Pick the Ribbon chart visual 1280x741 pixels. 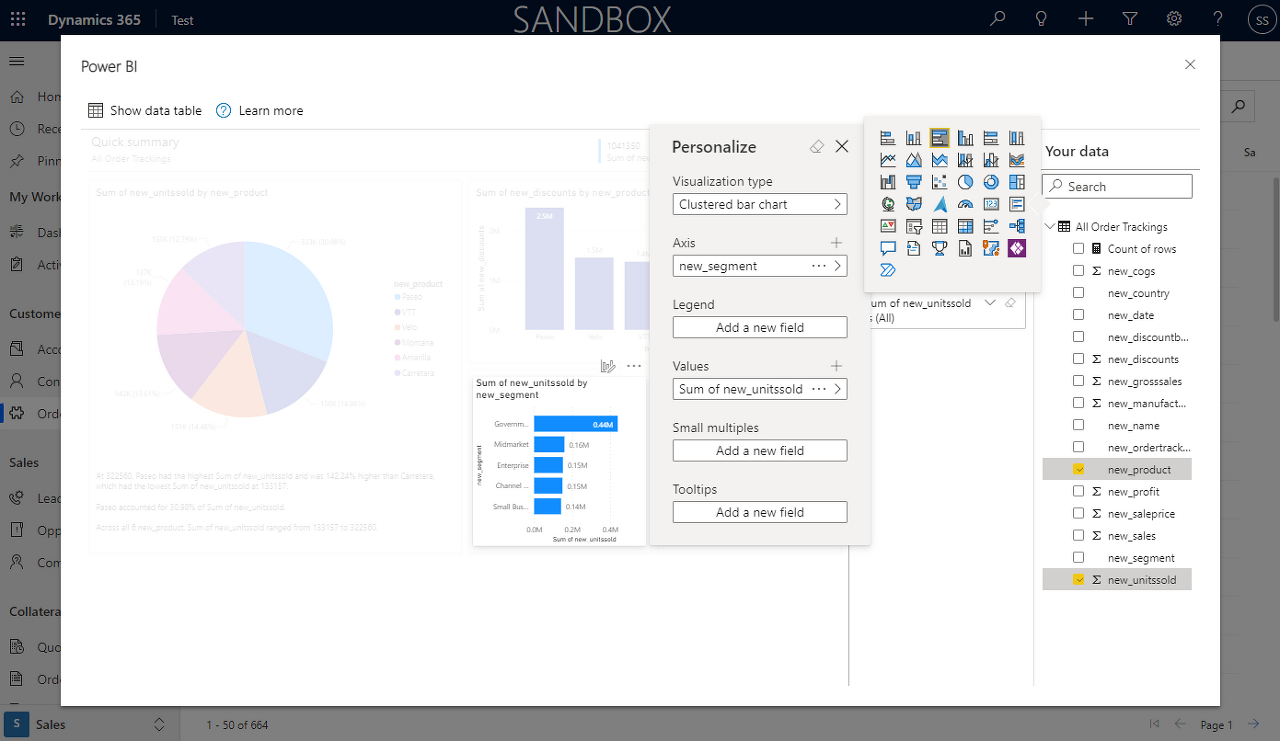coord(1017,160)
